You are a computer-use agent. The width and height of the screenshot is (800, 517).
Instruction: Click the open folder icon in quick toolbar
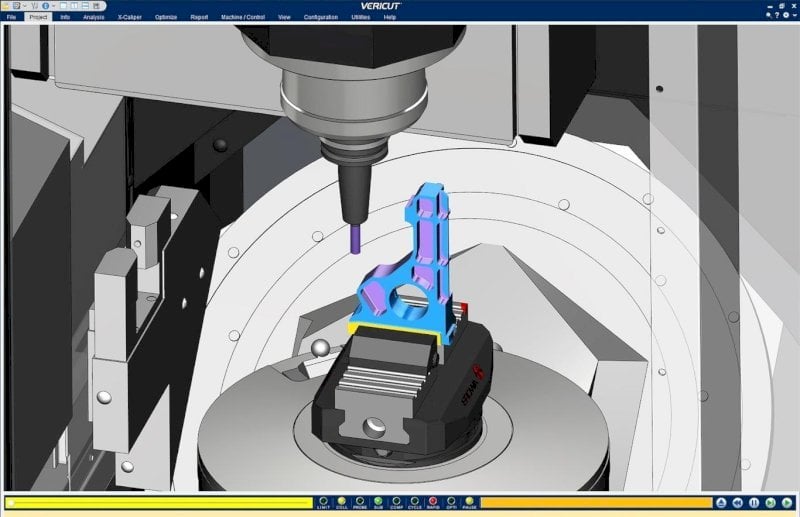point(5,6)
